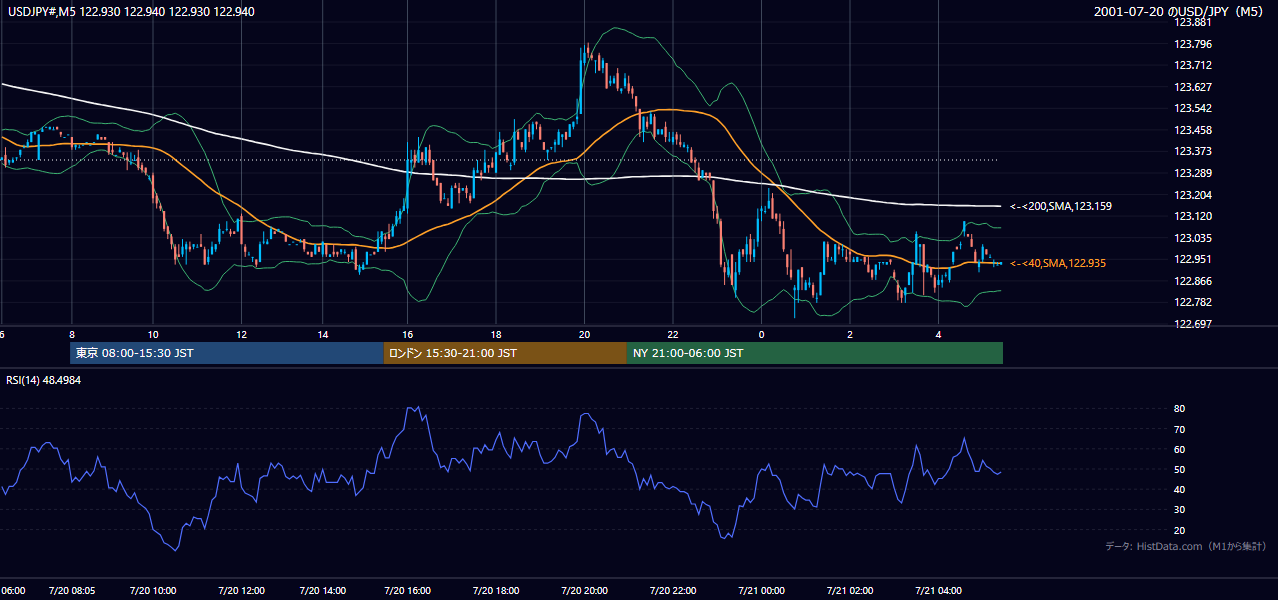Image resolution: width=1278 pixels, height=600 pixels.
Task: Click hour marker 22 below the price chart
Action: tap(673, 334)
